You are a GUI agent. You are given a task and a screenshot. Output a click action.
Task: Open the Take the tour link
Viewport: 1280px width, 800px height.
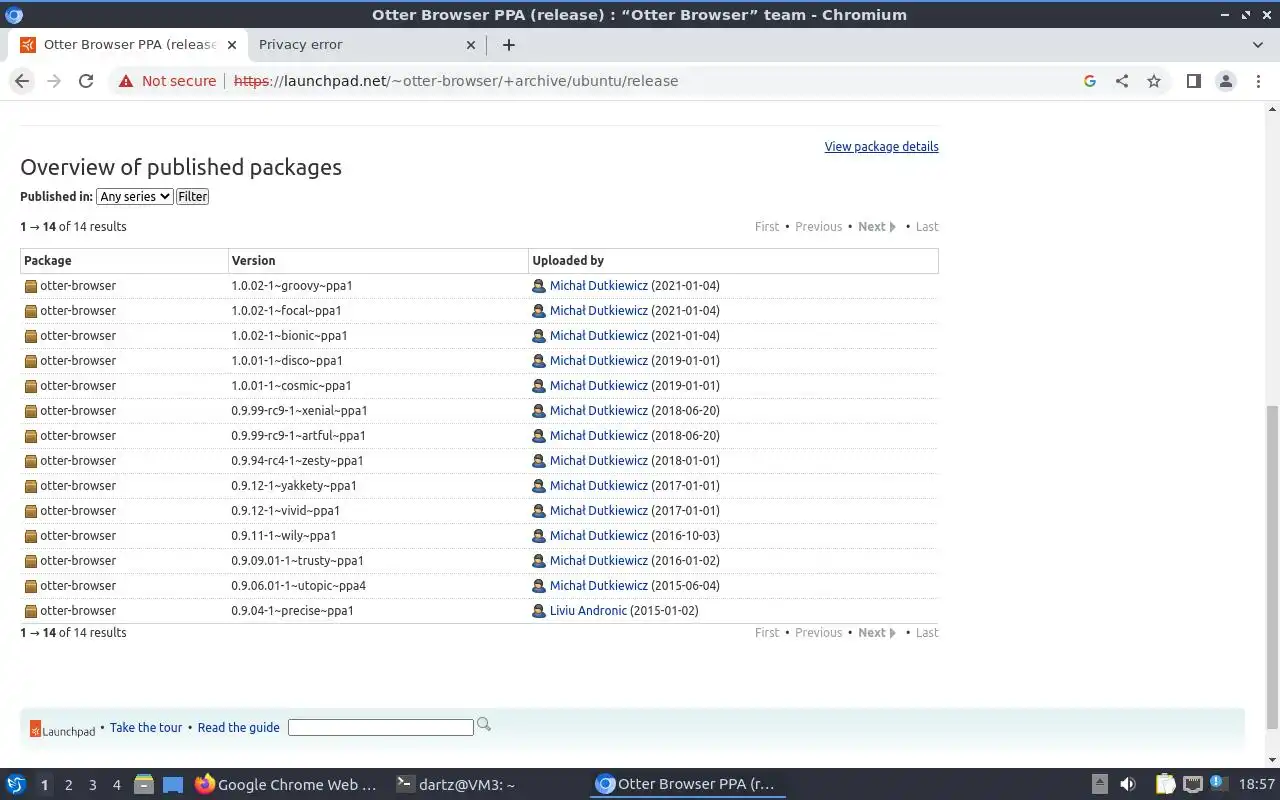[x=146, y=727]
